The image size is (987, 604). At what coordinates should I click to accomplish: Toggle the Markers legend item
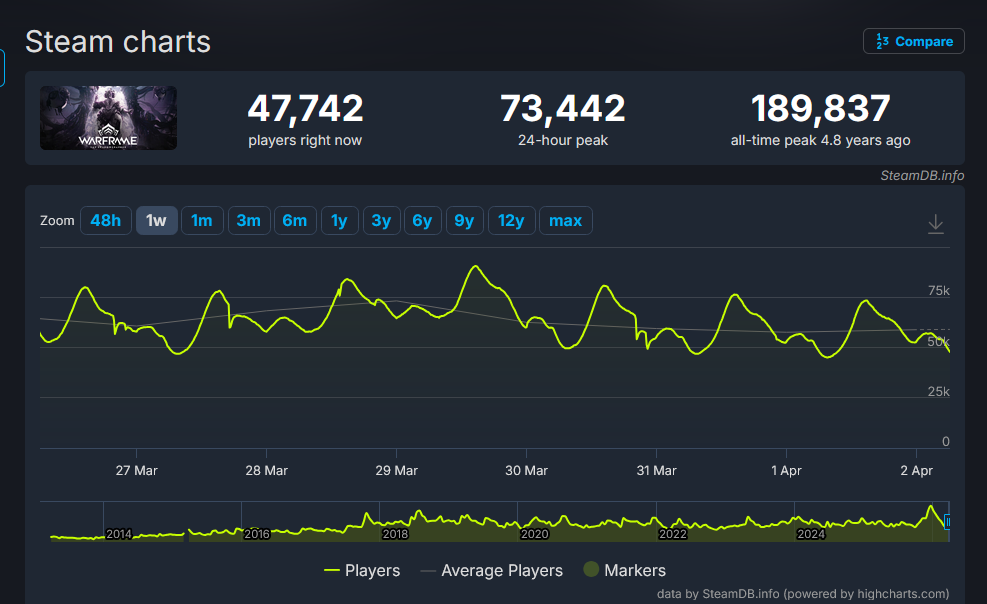click(624, 570)
